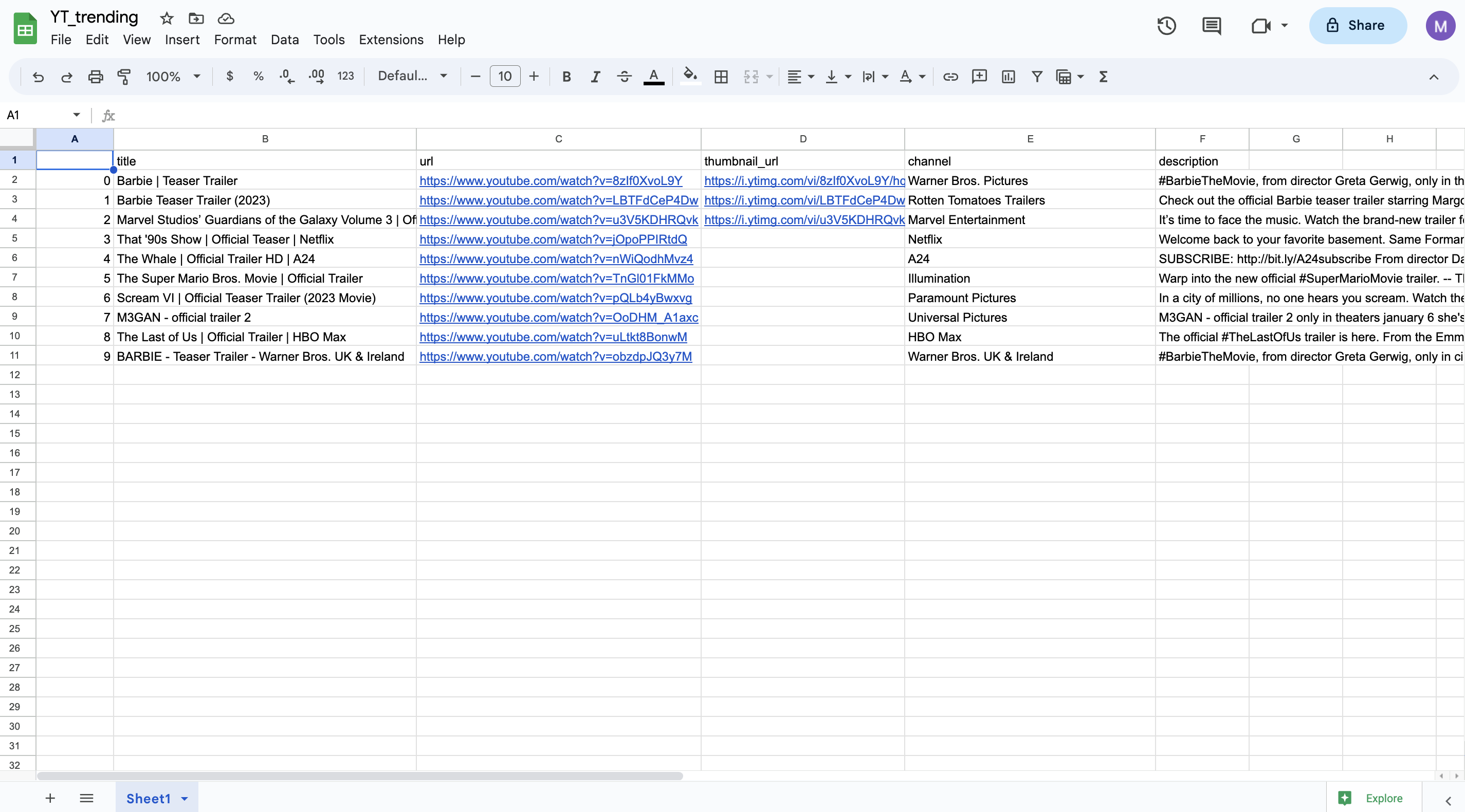Move document with folder icon

coord(196,18)
